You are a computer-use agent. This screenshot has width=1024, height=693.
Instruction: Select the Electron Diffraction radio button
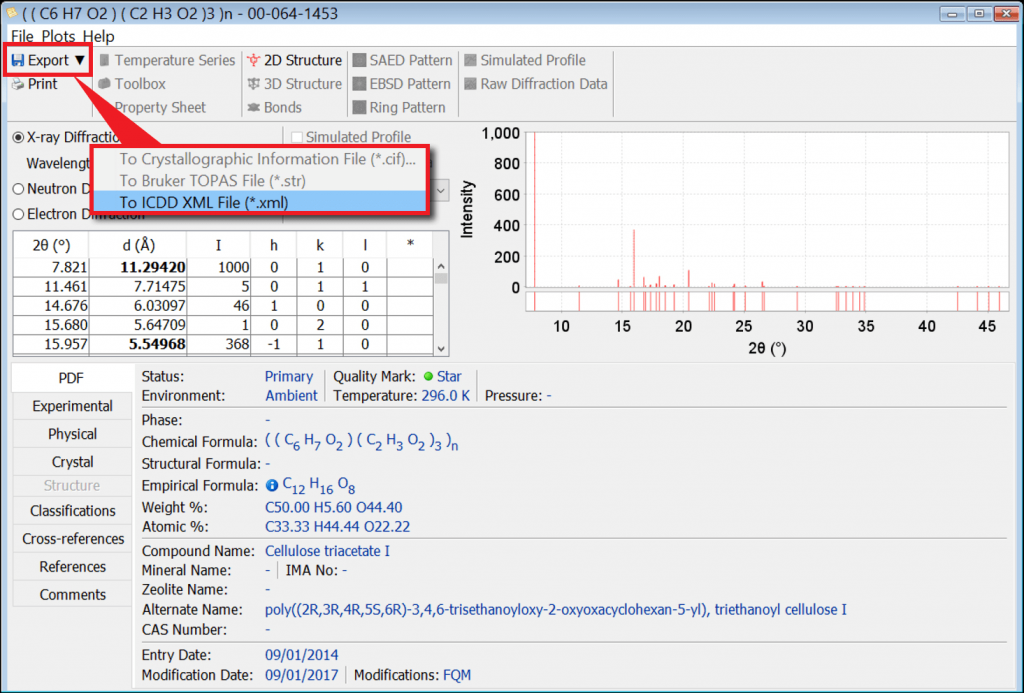tap(18, 213)
